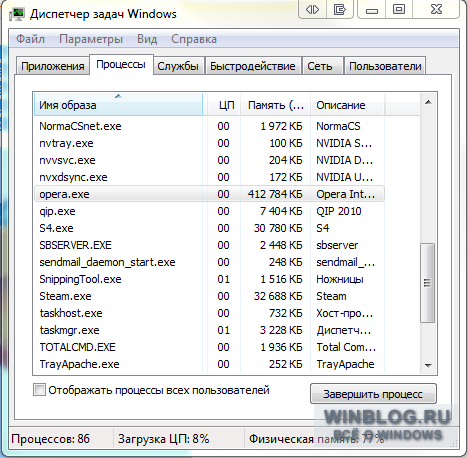Open the Вид menu
The height and width of the screenshot is (458, 468).
(147, 39)
